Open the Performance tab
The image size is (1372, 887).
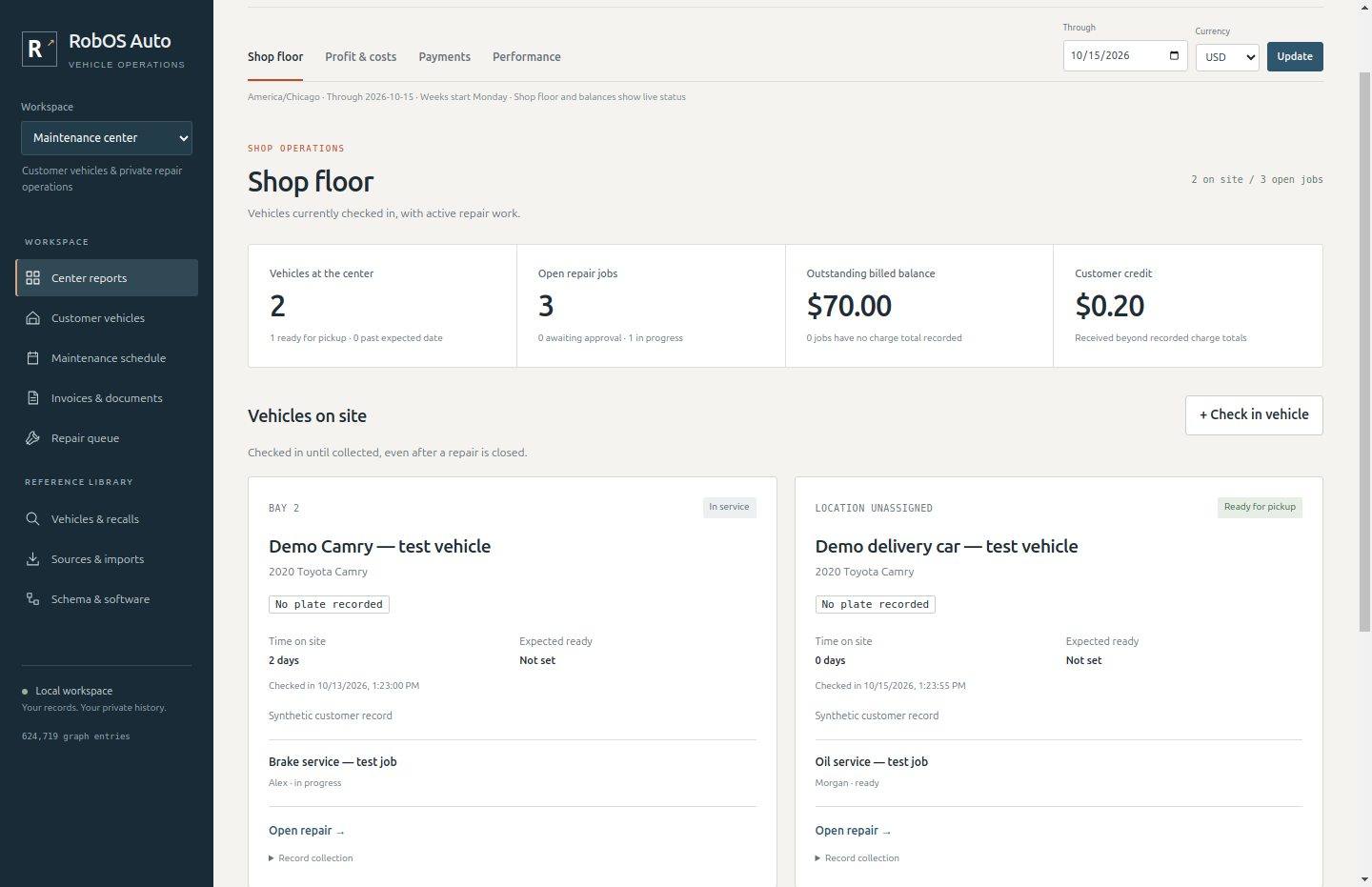click(x=527, y=57)
